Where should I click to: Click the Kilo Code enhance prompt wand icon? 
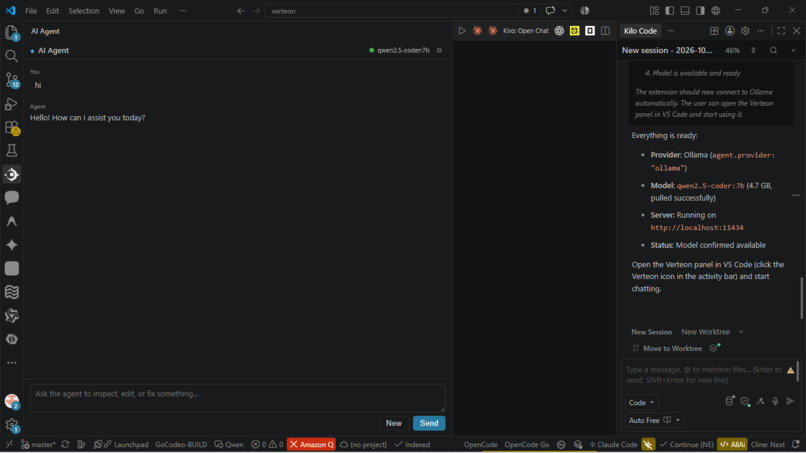click(x=760, y=401)
